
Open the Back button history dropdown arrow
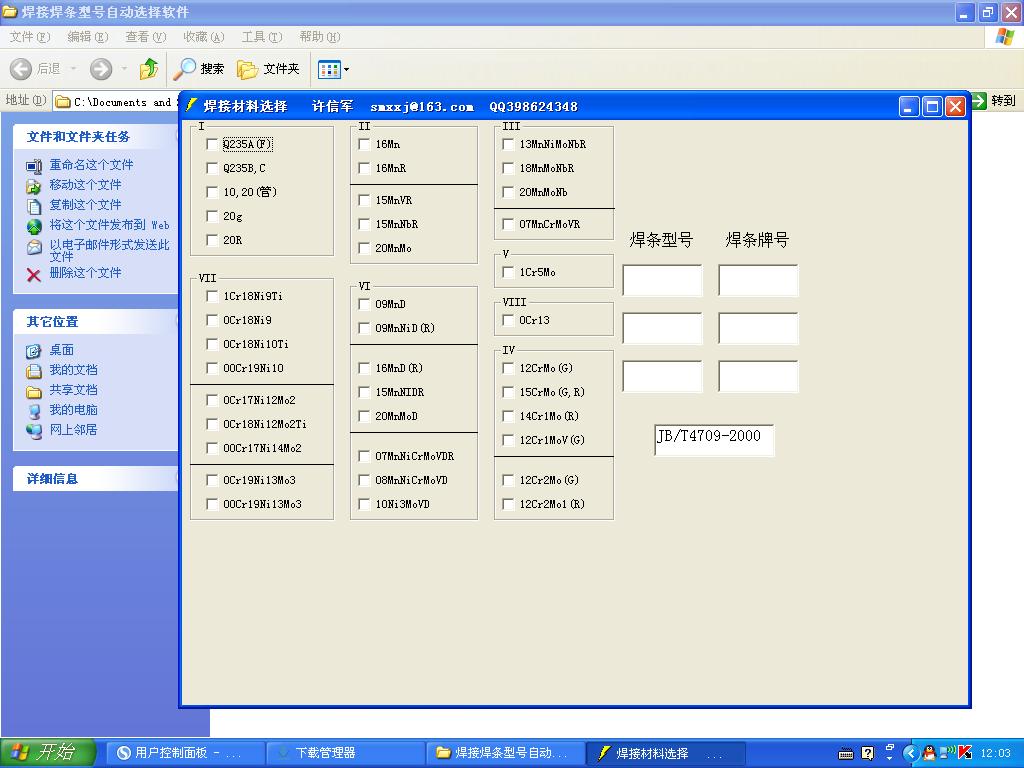coord(73,69)
